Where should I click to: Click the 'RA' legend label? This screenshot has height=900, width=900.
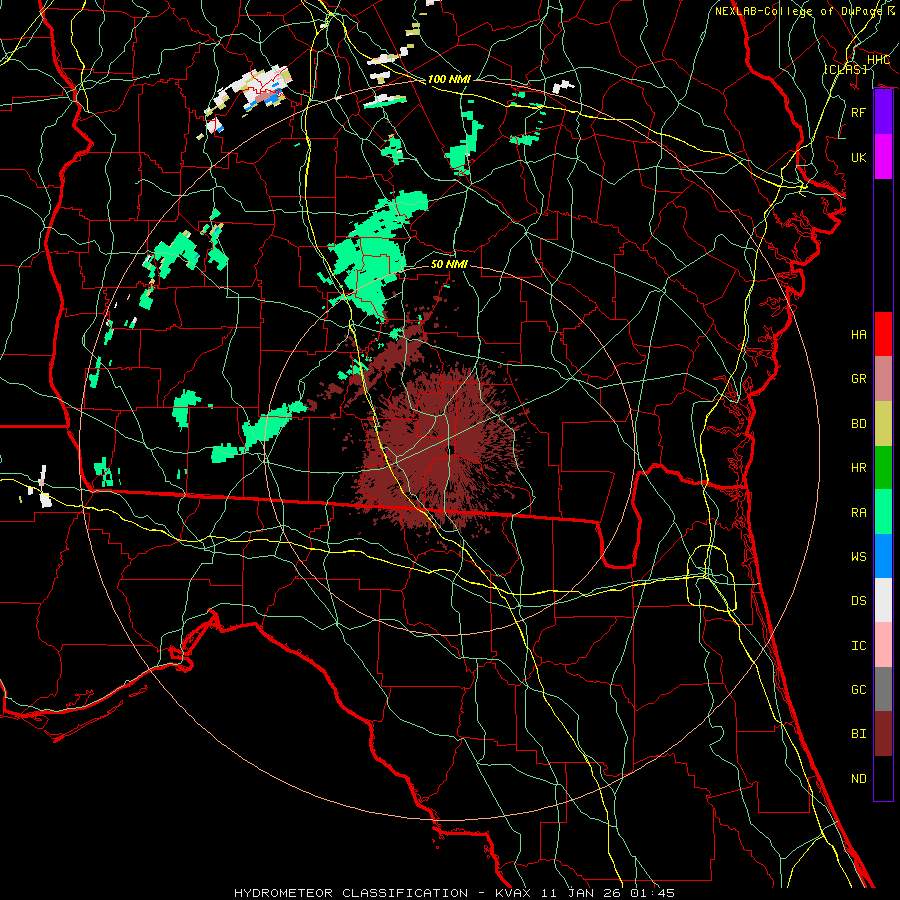tap(858, 512)
